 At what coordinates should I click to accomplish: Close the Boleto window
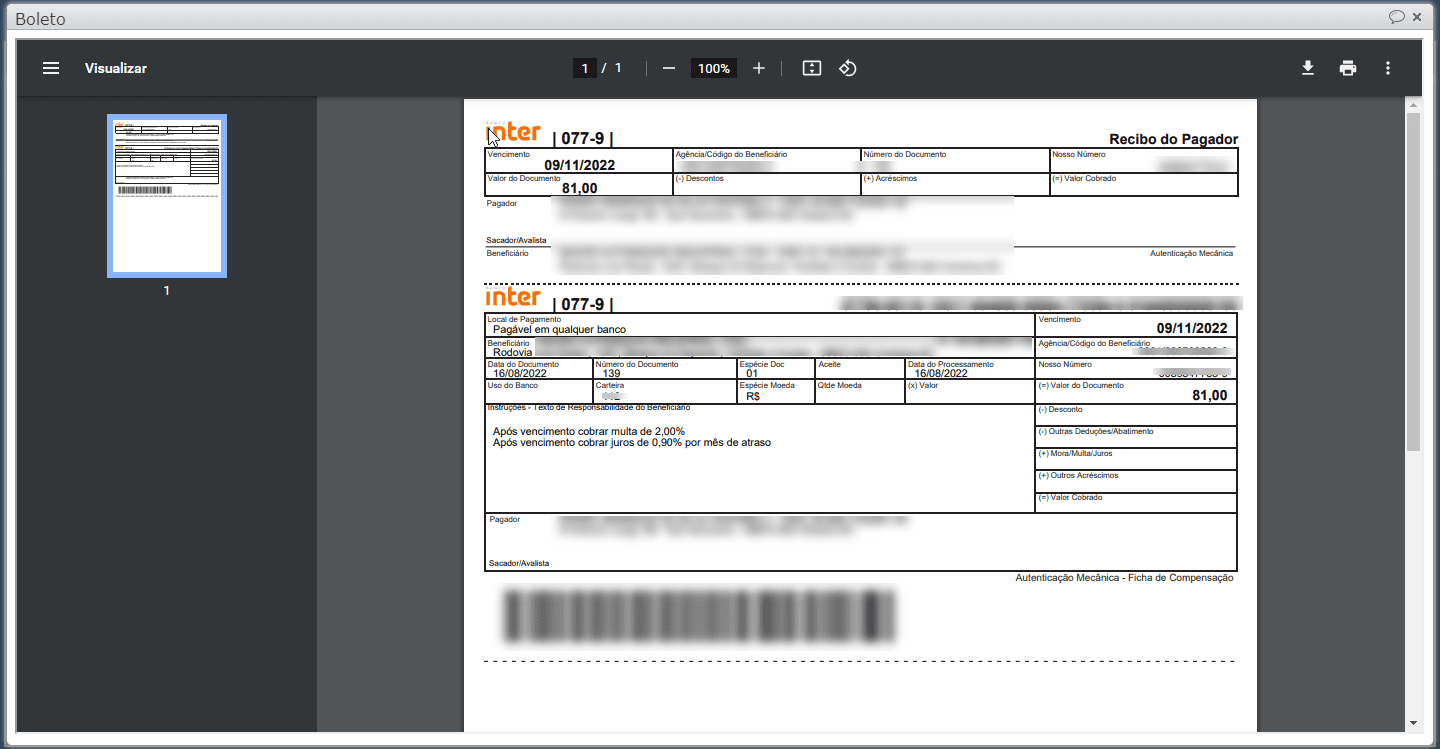click(1417, 17)
